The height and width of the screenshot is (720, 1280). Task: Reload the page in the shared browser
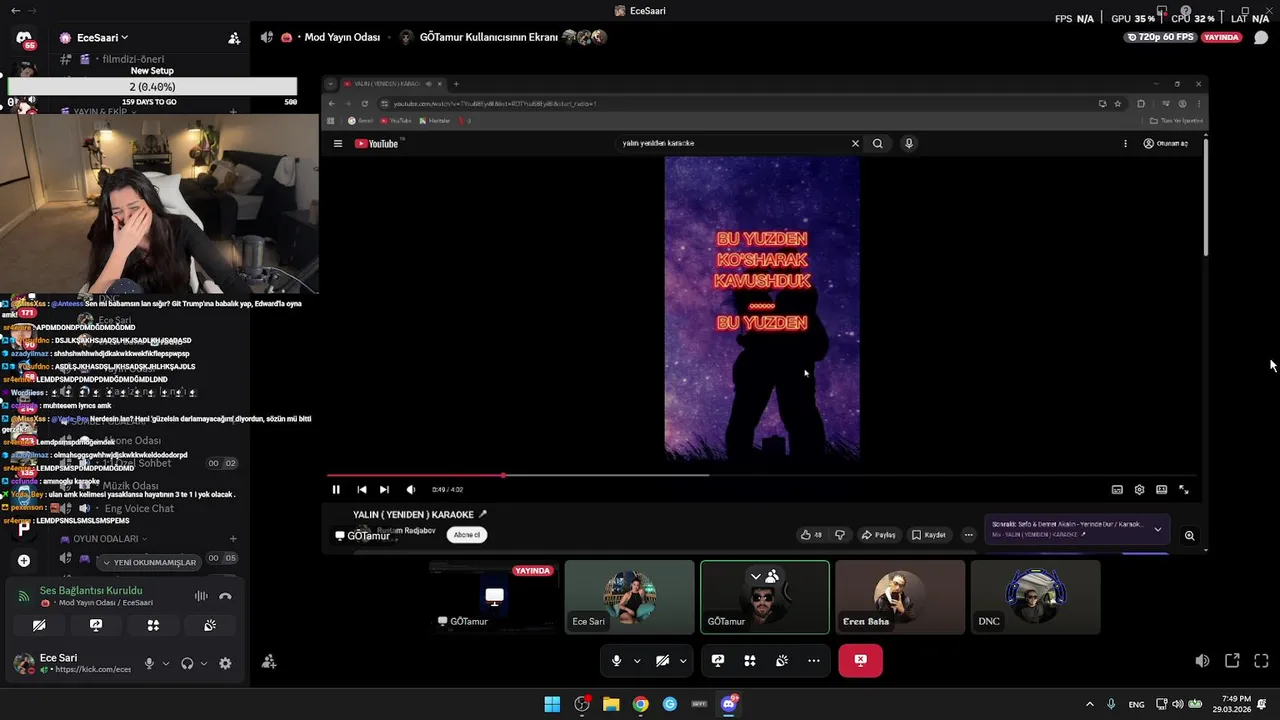(x=364, y=104)
